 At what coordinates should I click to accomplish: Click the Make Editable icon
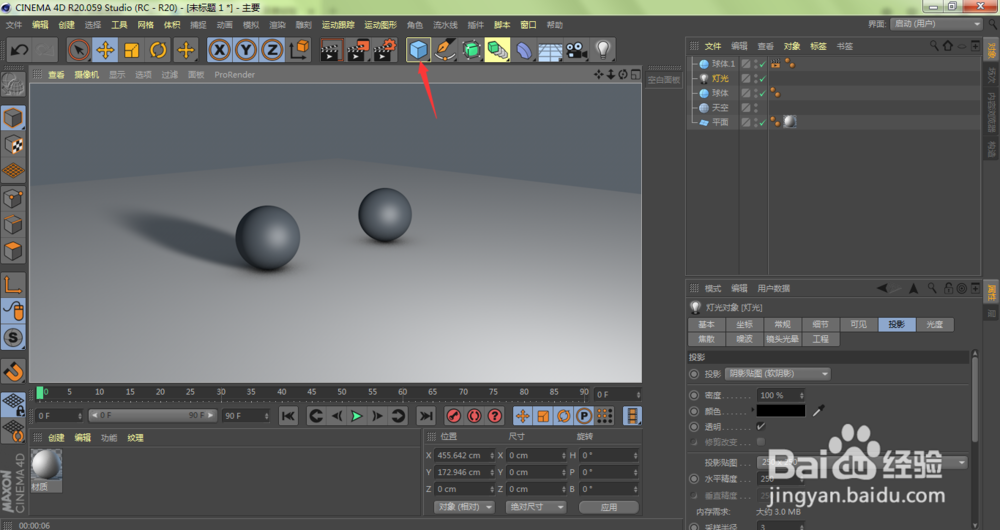[13, 85]
